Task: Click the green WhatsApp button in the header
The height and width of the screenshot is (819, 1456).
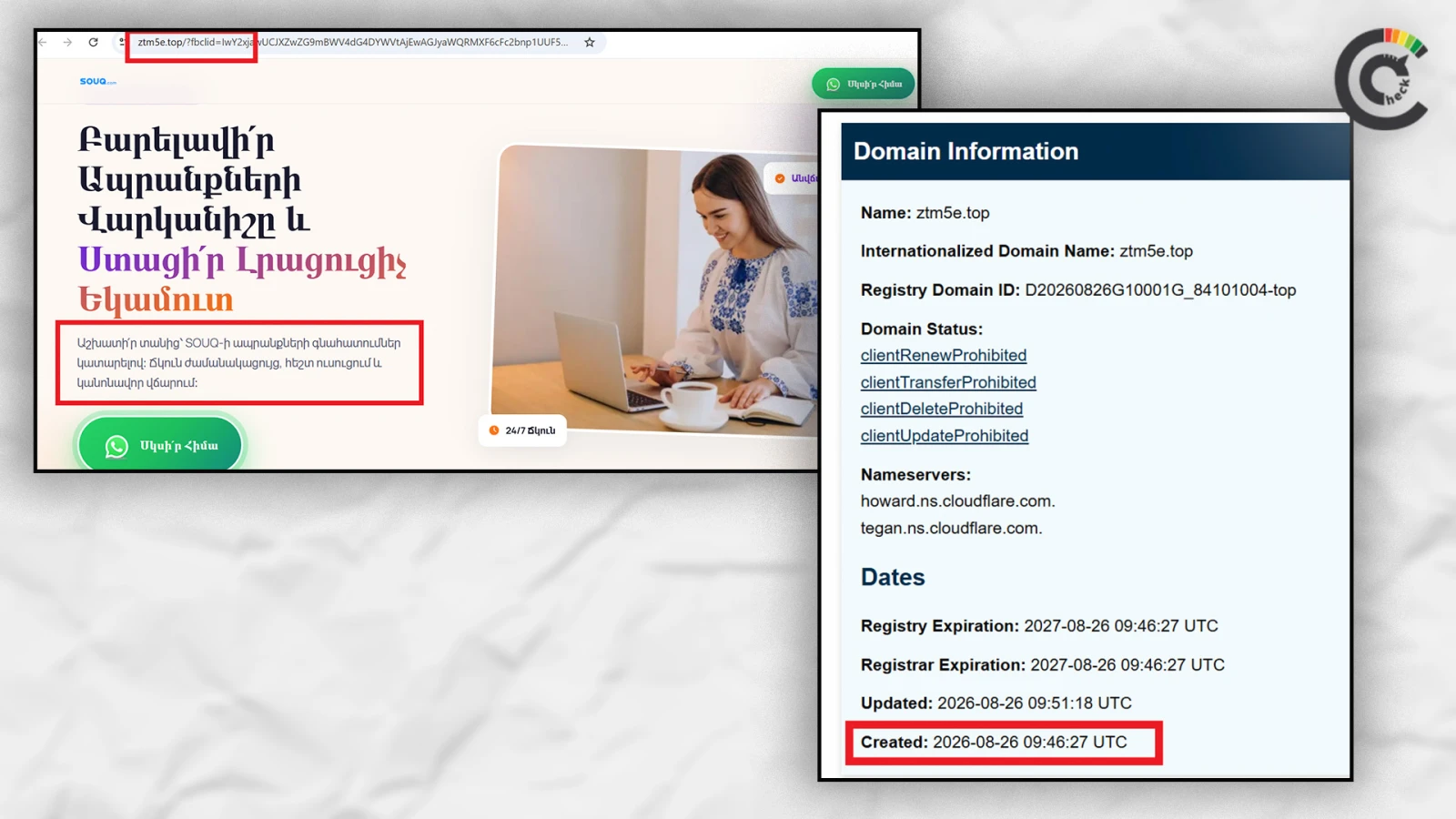Action: tap(863, 84)
